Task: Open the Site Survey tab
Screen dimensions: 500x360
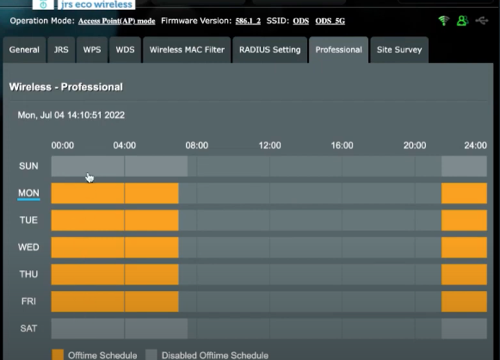Action: (x=399, y=50)
